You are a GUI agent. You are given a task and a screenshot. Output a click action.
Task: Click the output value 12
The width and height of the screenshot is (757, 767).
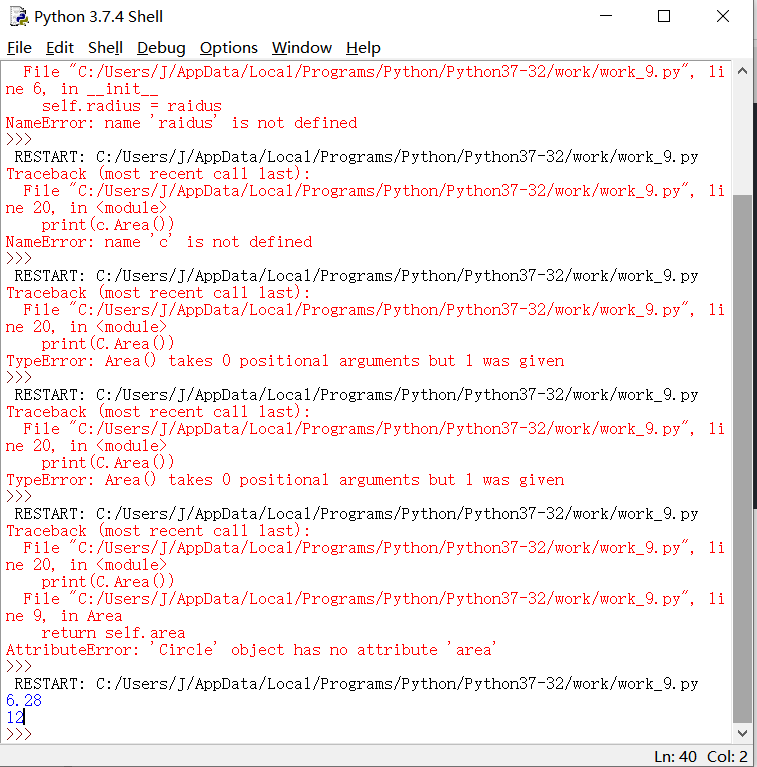tap(15, 718)
